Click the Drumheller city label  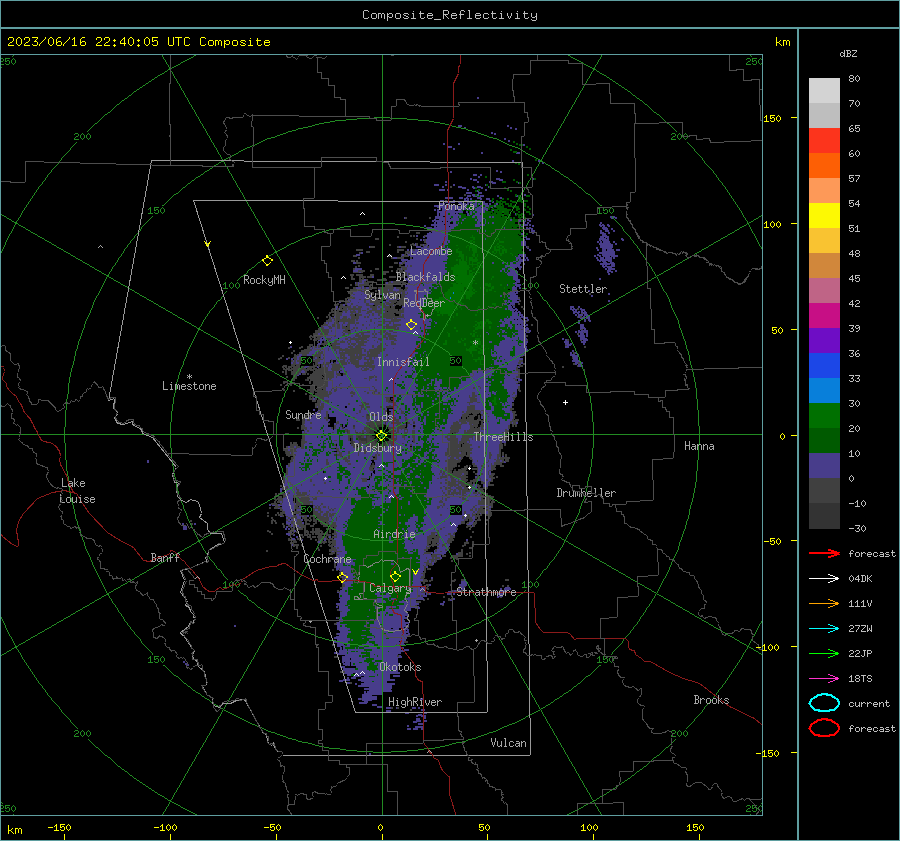586,493
